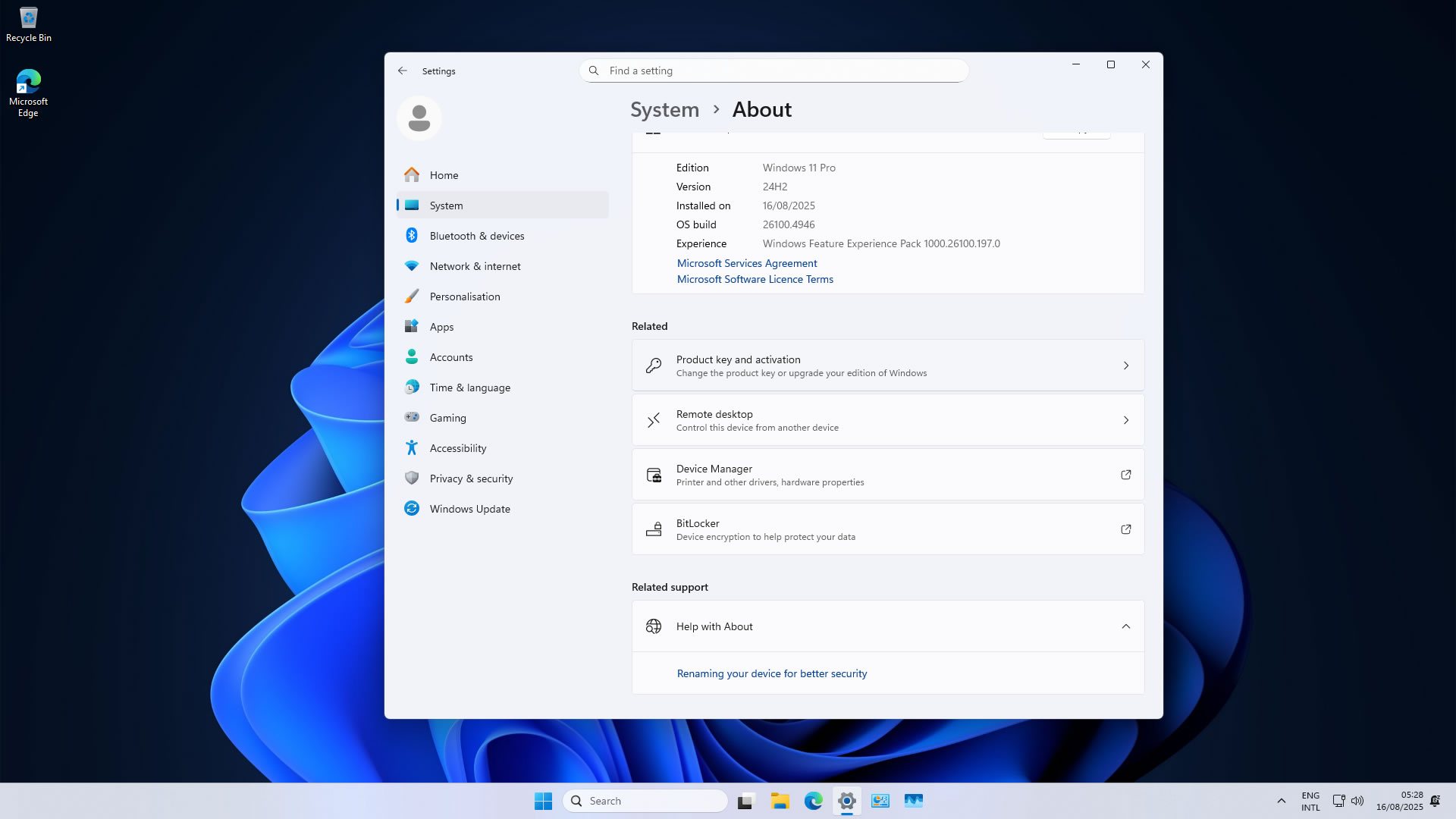
Task: Open File Explorer from the taskbar
Action: (x=780, y=801)
